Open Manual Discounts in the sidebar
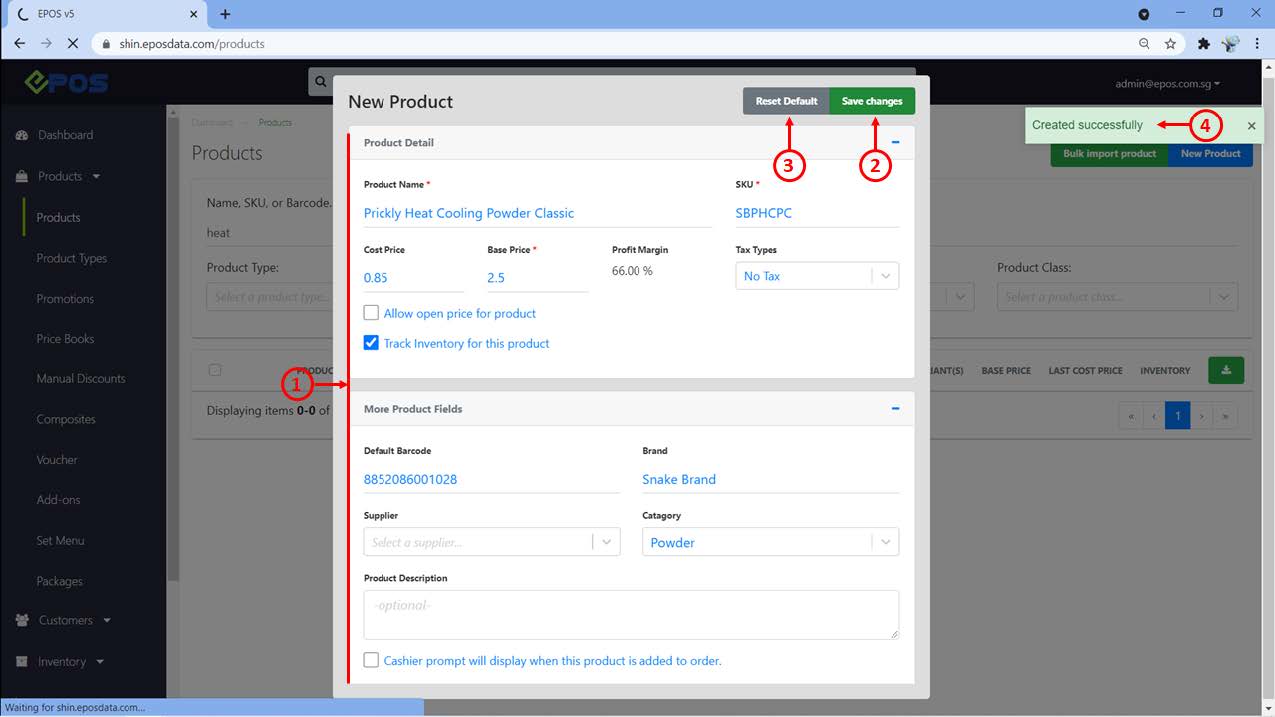 tap(81, 379)
